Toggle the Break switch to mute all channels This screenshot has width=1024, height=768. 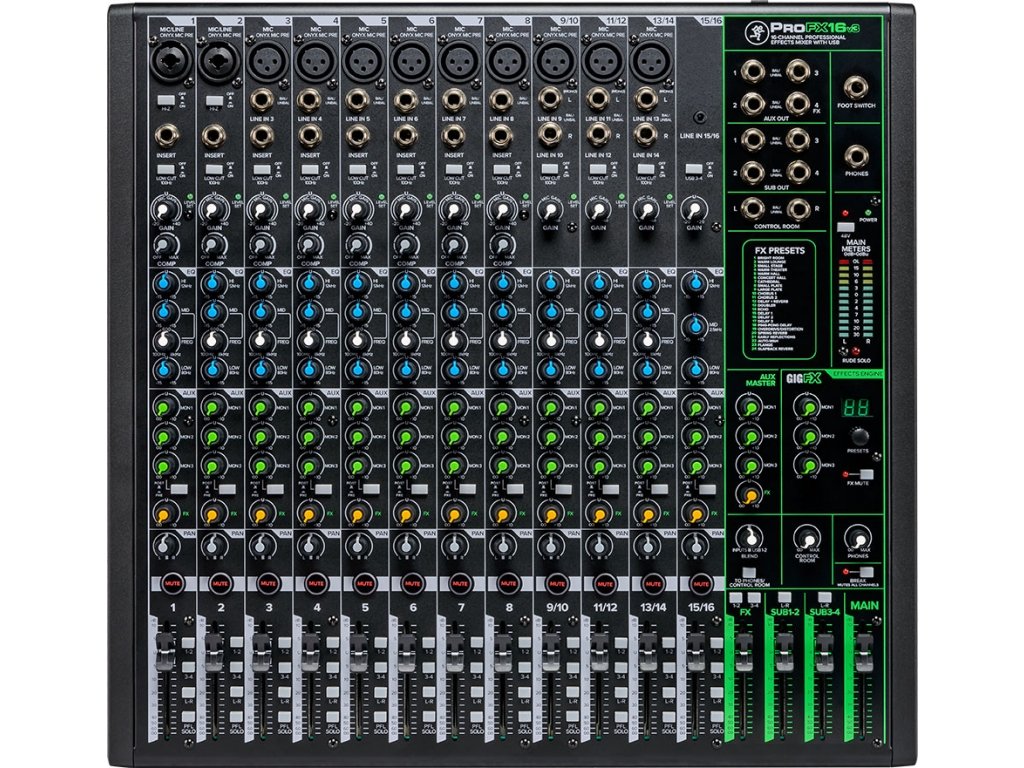coord(868,573)
